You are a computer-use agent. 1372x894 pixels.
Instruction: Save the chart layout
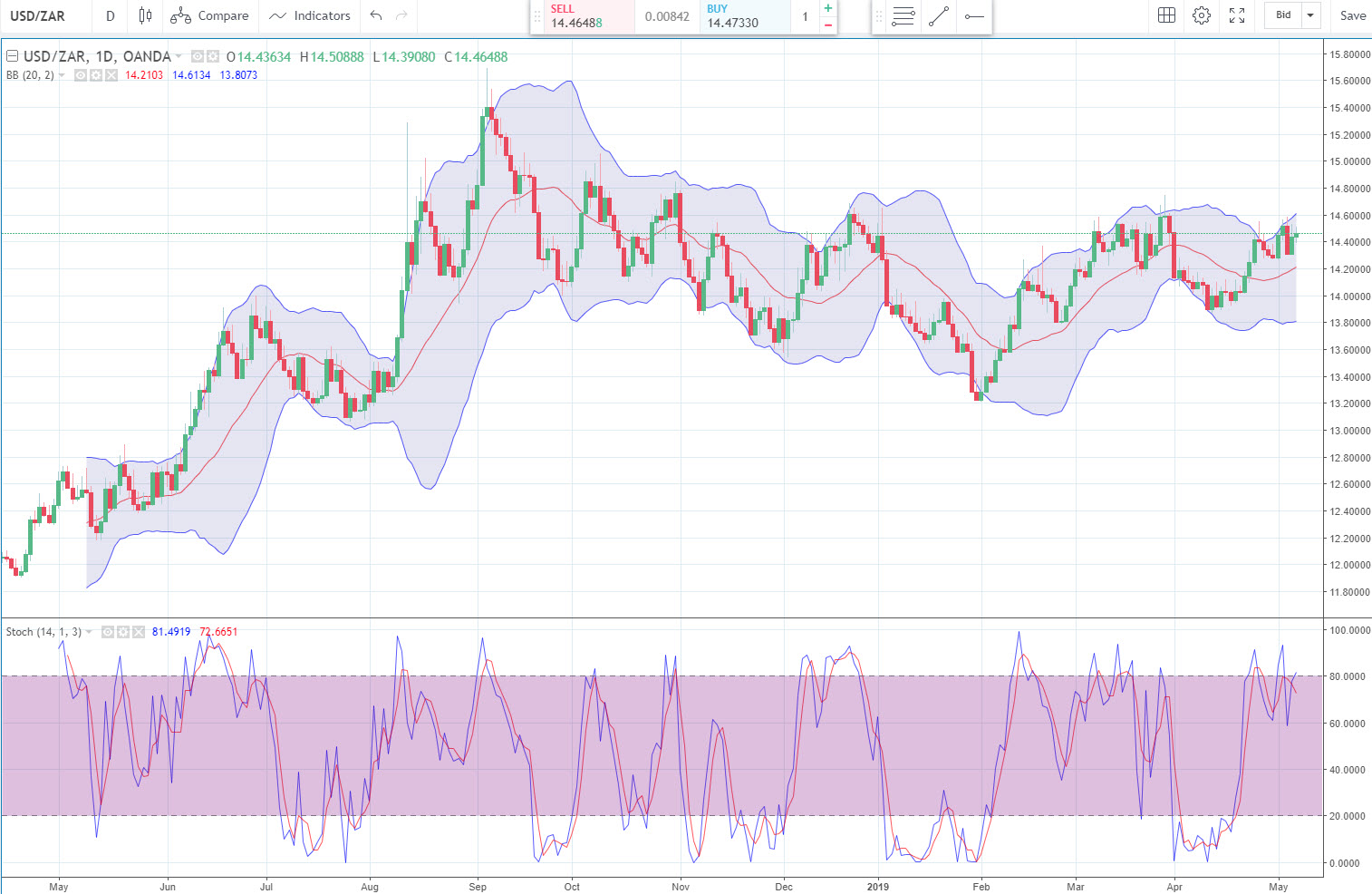[1353, 15]
